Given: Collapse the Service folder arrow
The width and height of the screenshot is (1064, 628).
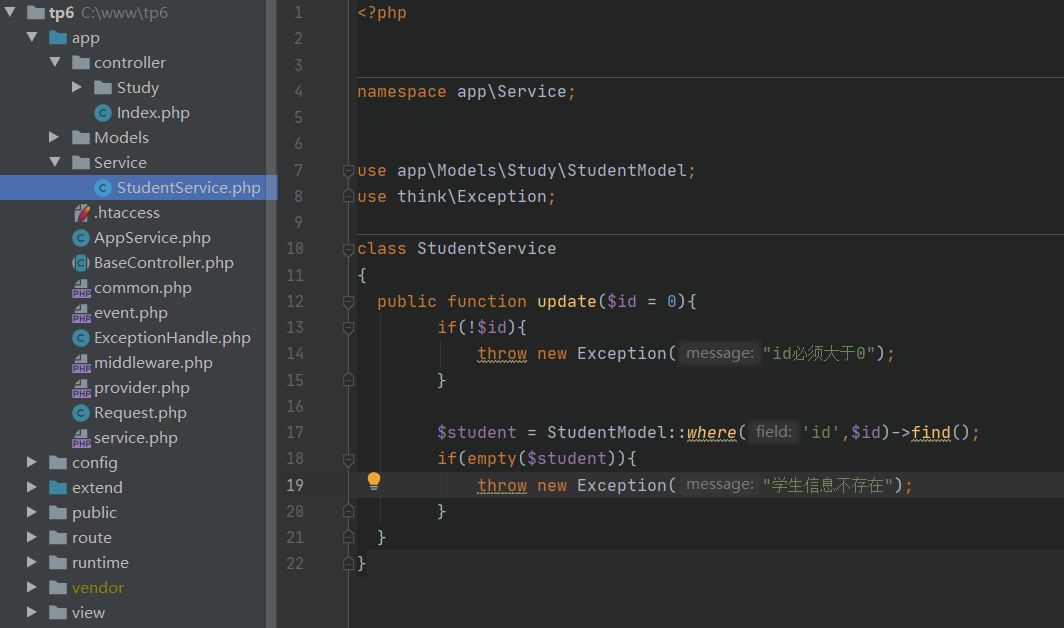Looking at the screenshot, I should tap(55, 162).
